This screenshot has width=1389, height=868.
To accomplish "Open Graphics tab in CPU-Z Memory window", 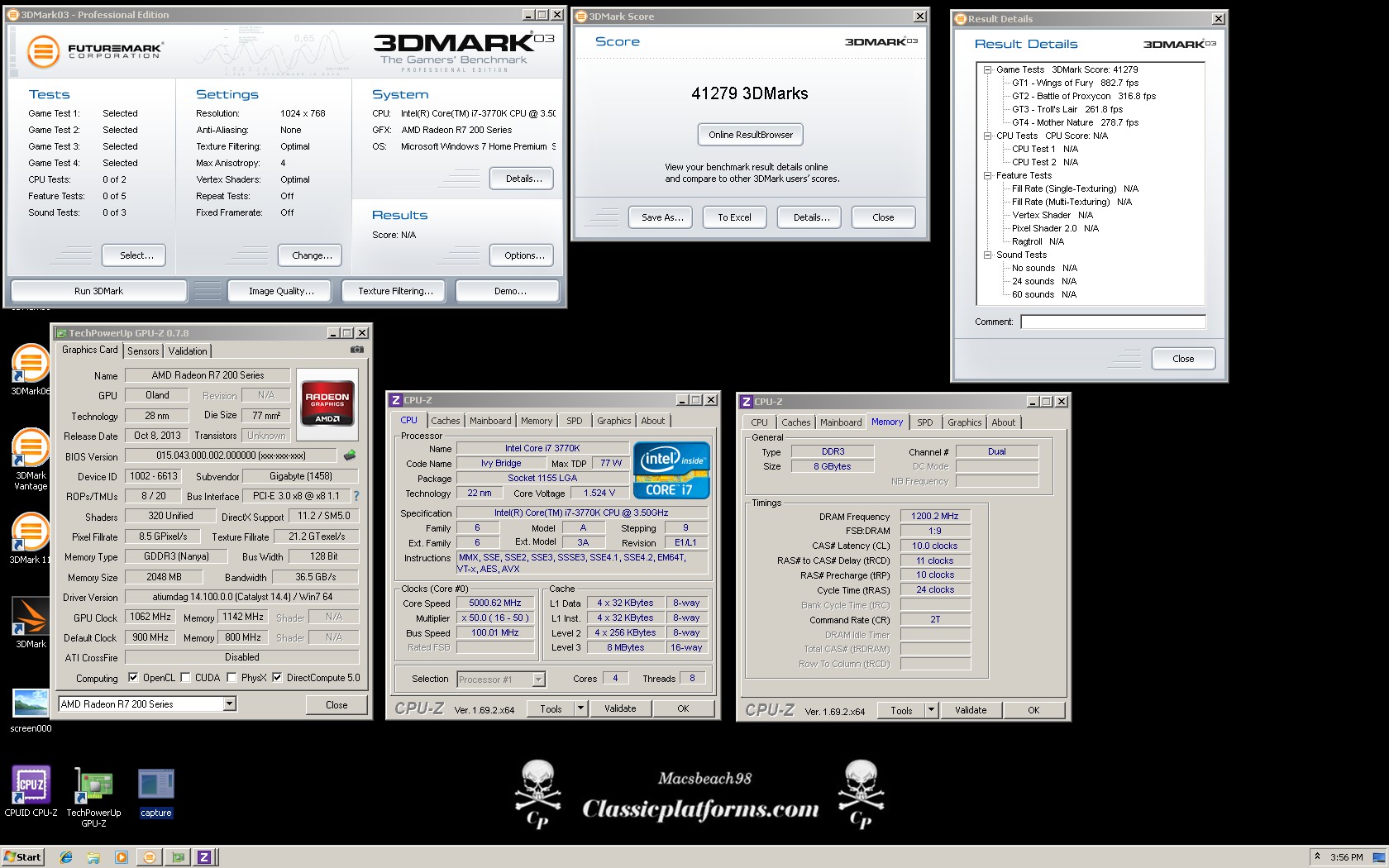I will click(965, 422).
